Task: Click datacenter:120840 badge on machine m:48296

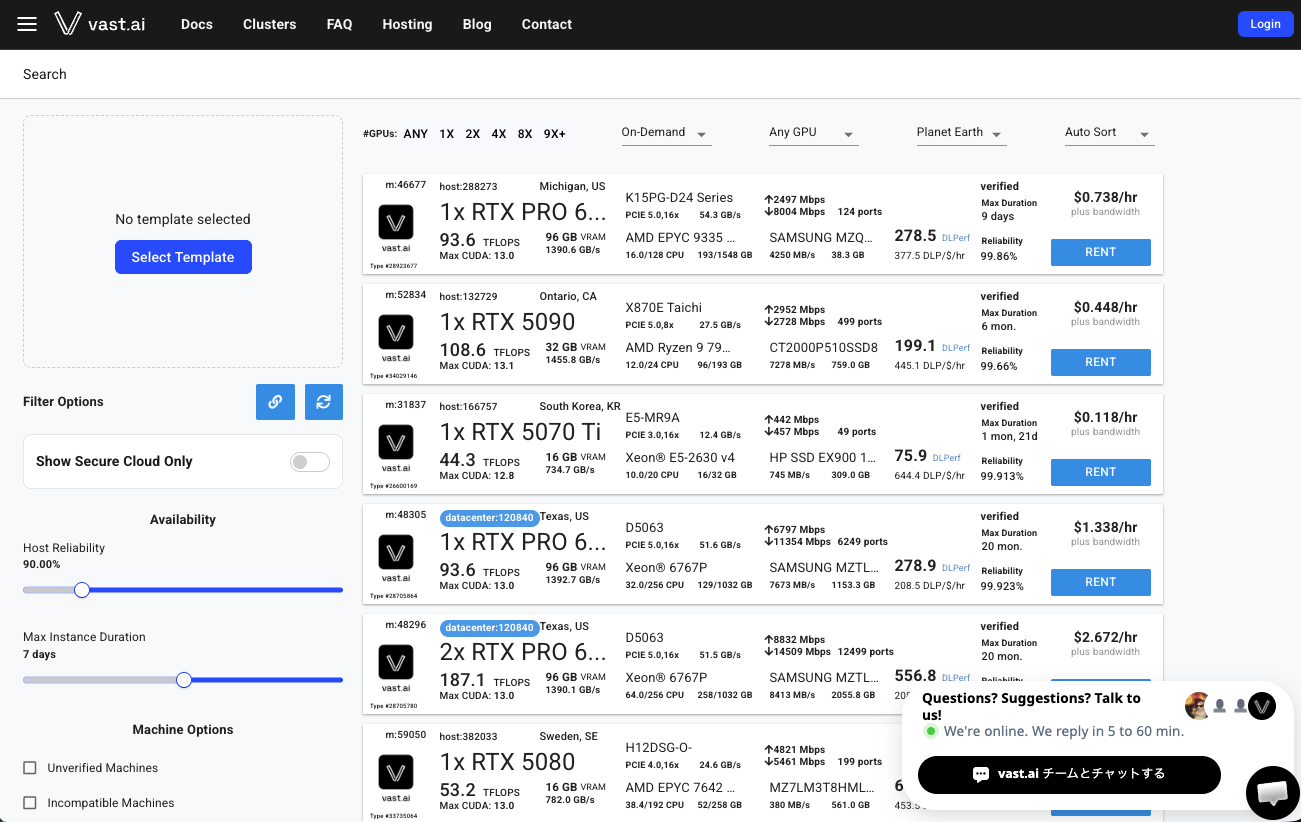Action: 489,628
